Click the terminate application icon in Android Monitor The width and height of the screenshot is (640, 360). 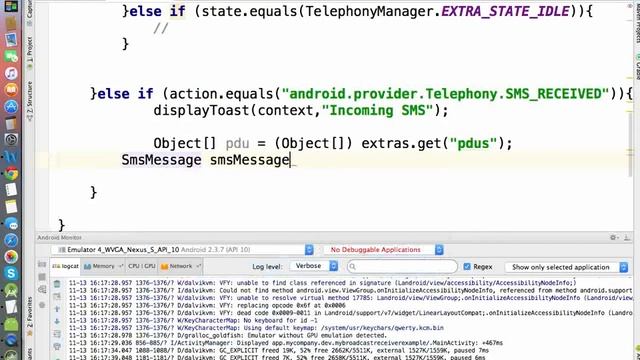coord(42,305)
